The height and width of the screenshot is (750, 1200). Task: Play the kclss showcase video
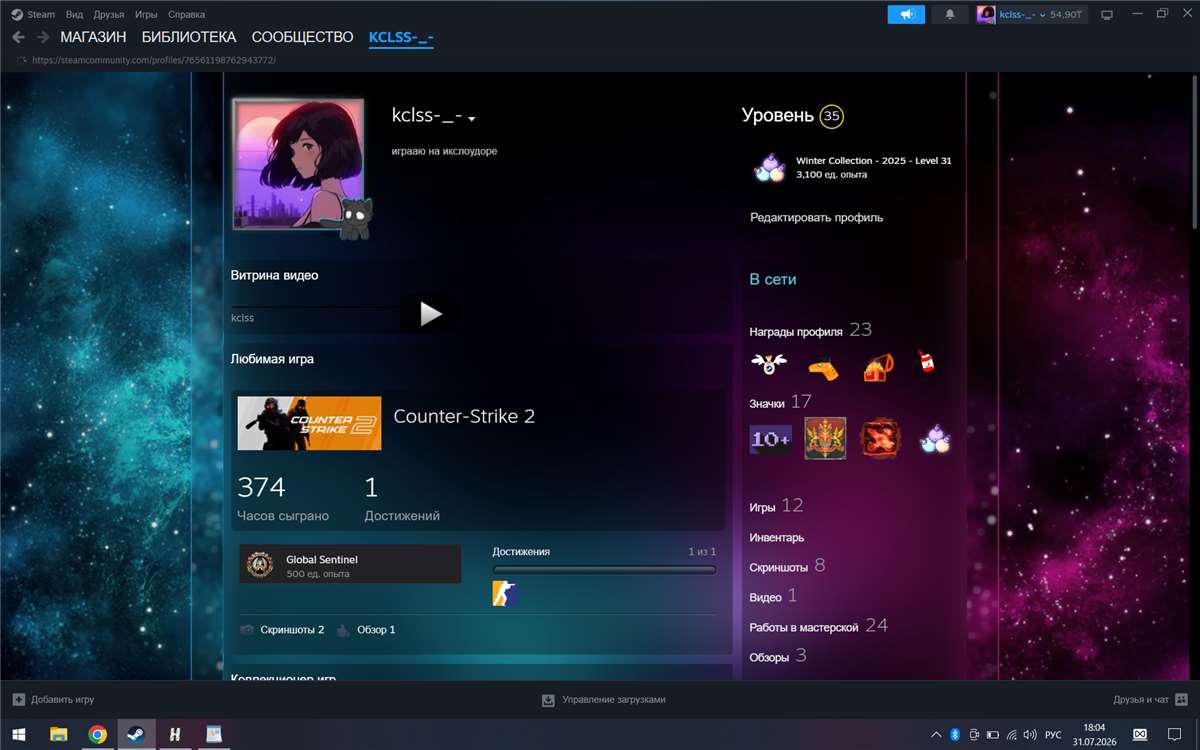430,314
